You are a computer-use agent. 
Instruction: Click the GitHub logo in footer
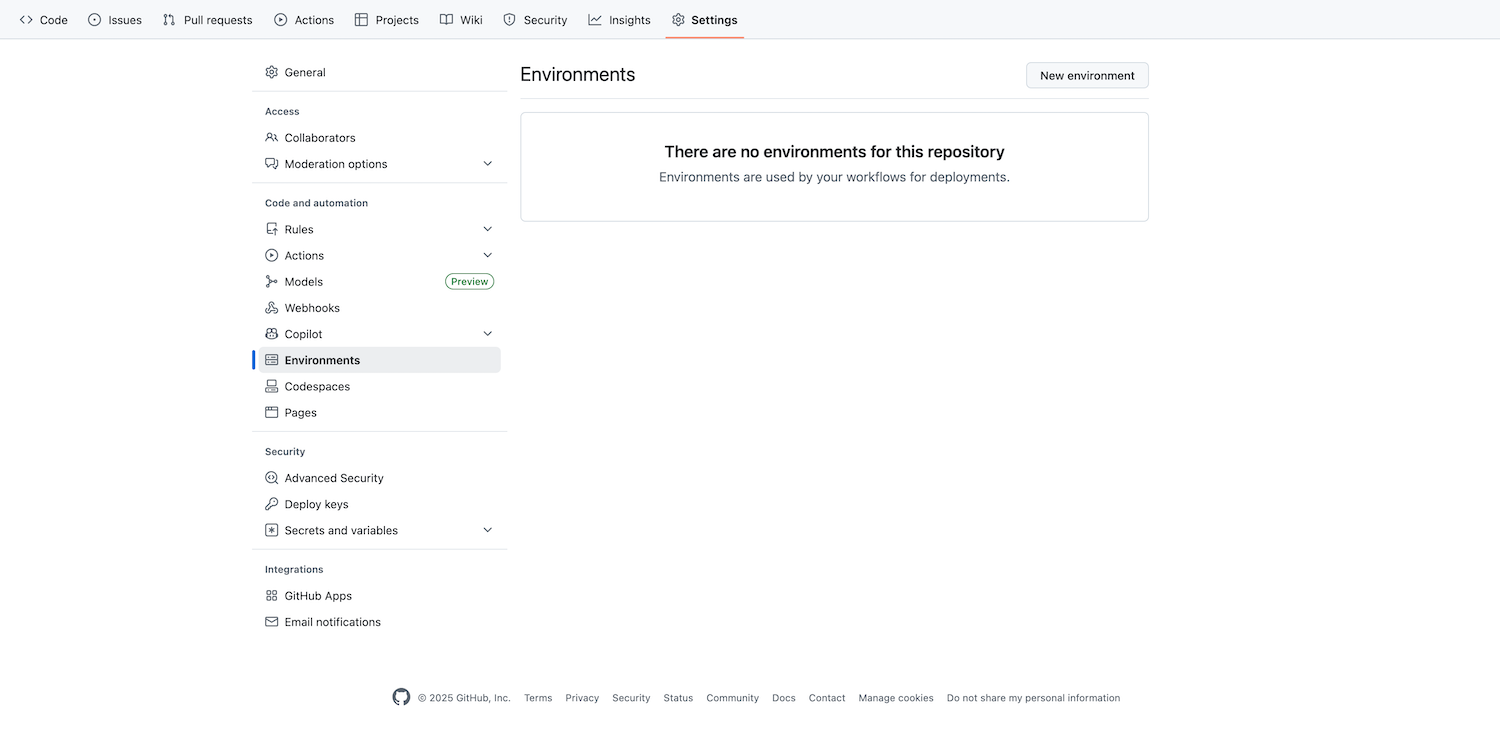pos(401,697)
